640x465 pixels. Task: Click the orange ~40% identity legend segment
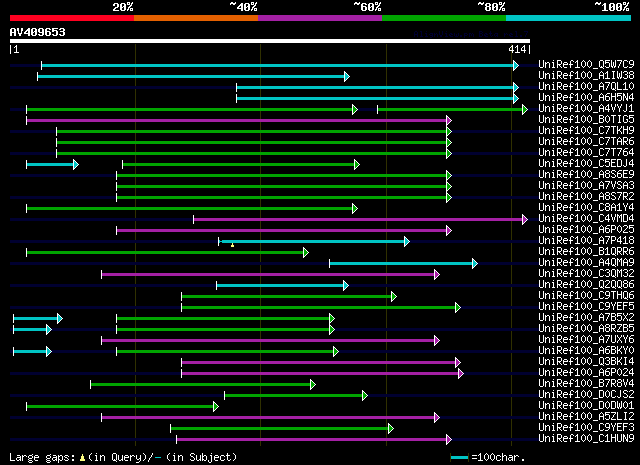[x=196, y=18]
